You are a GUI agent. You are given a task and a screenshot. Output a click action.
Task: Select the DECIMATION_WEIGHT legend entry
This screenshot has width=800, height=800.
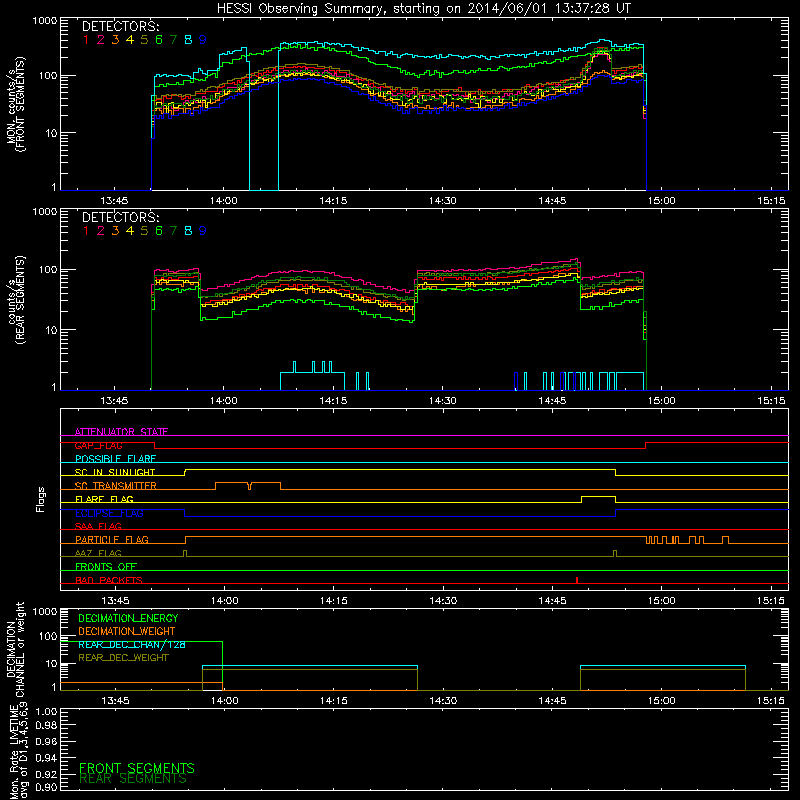(x=127, y=632)
